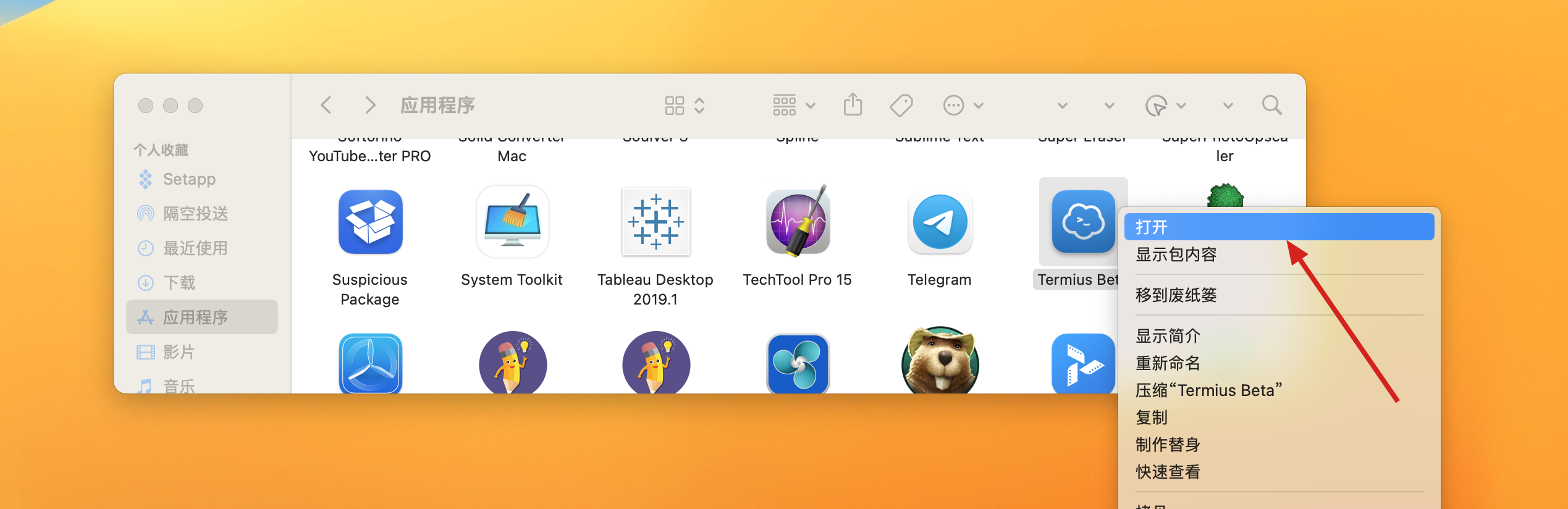Select the Termius Beta app icon
The height and width of the screenshot is (509, 1568).
coord(1082,222)
